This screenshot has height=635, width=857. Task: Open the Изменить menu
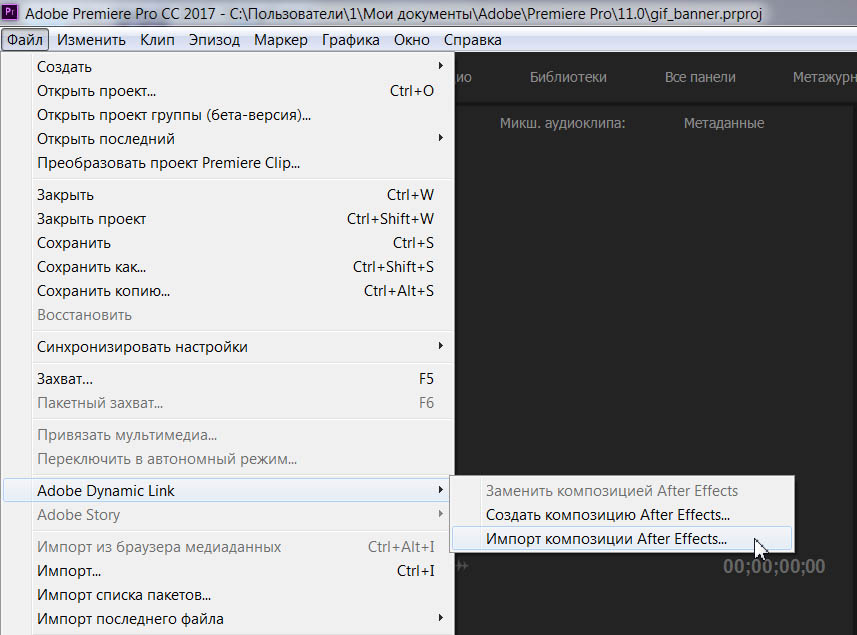tap(91, 40)
